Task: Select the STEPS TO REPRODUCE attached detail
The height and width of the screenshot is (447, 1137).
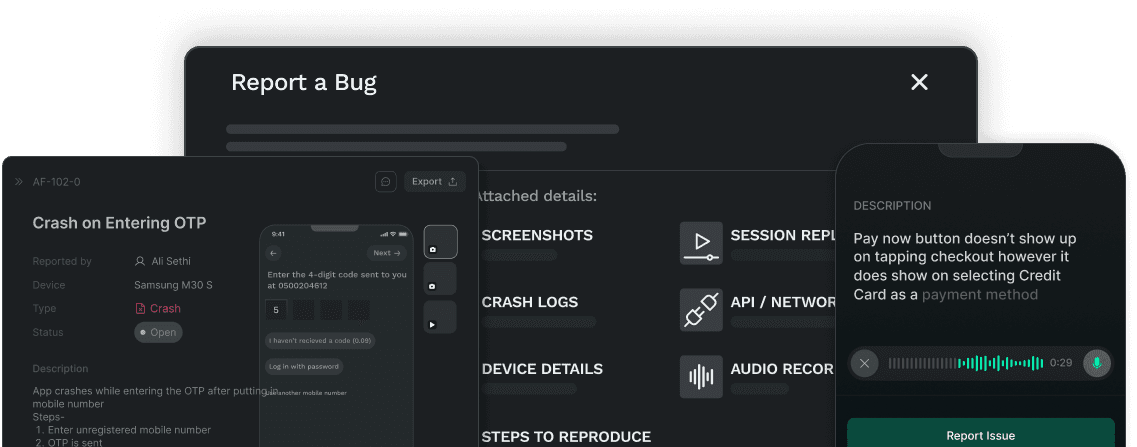Action: (566, 437)
